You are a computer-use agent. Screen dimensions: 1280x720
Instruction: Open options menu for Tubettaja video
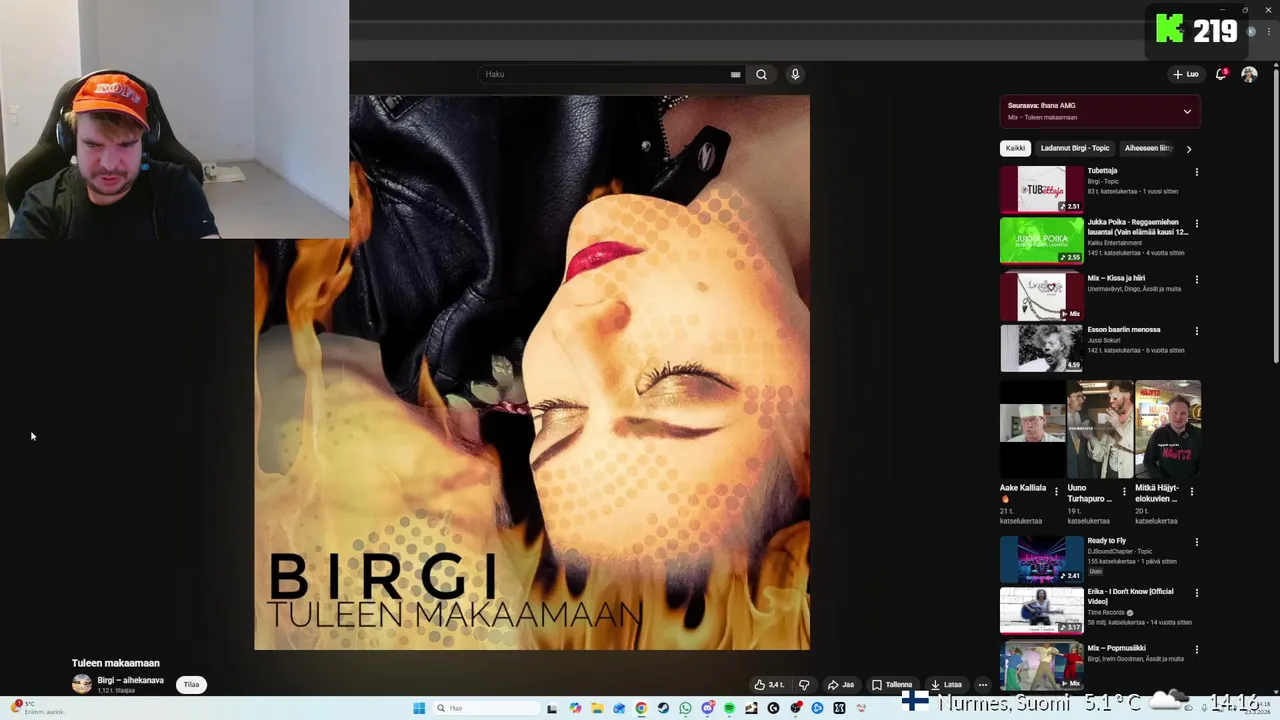point(1196,172)
